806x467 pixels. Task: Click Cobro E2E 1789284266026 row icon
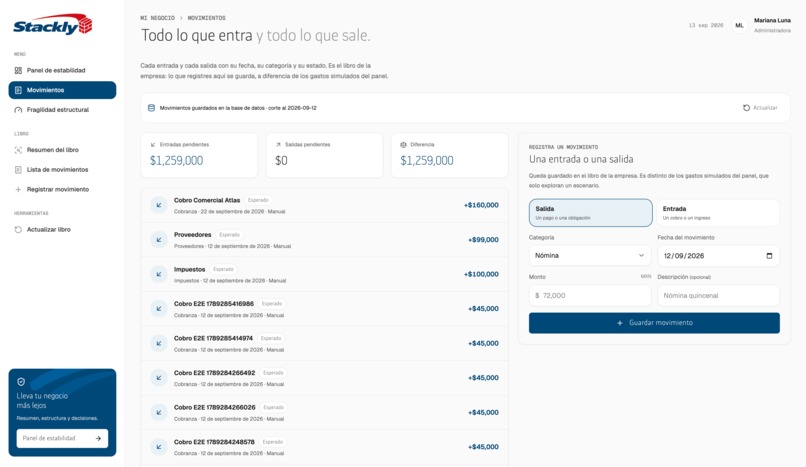(x=159, y=412)
